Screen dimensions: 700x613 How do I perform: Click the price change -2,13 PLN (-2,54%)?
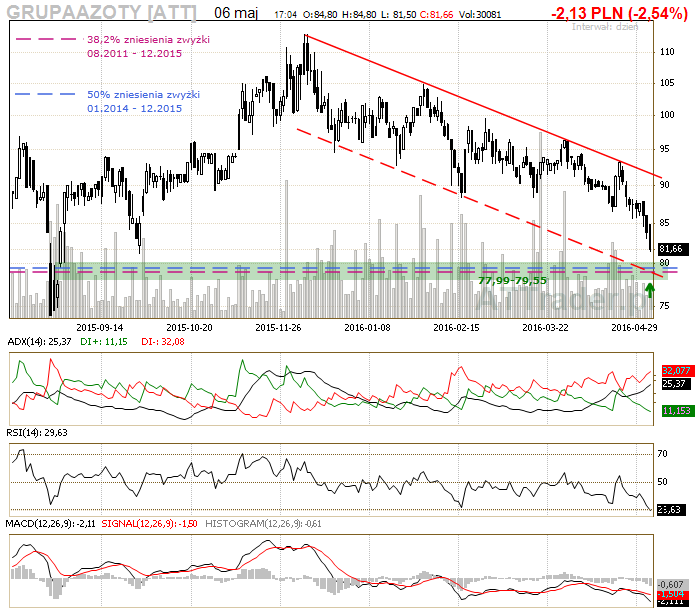pyautogui.click(x=619, y=13)
